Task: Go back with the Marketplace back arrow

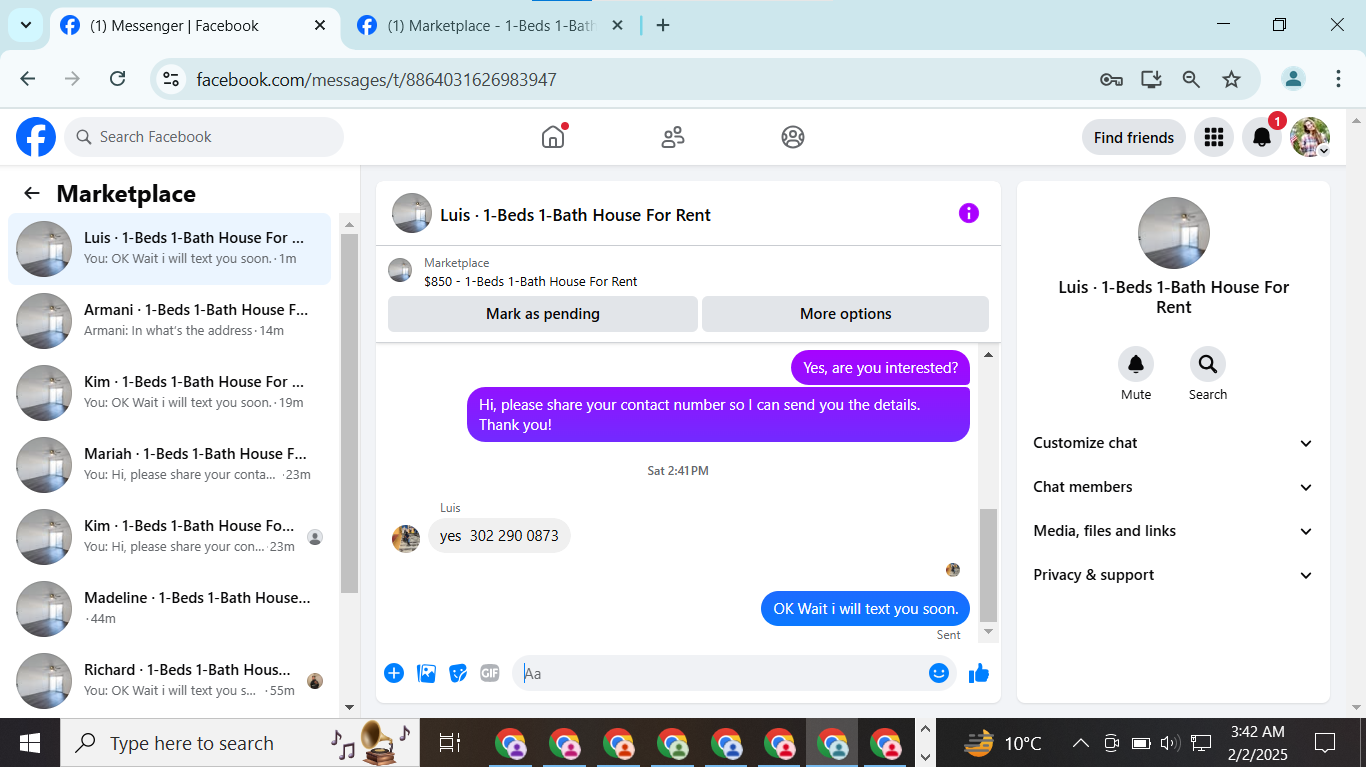Action: coord(32,194)
